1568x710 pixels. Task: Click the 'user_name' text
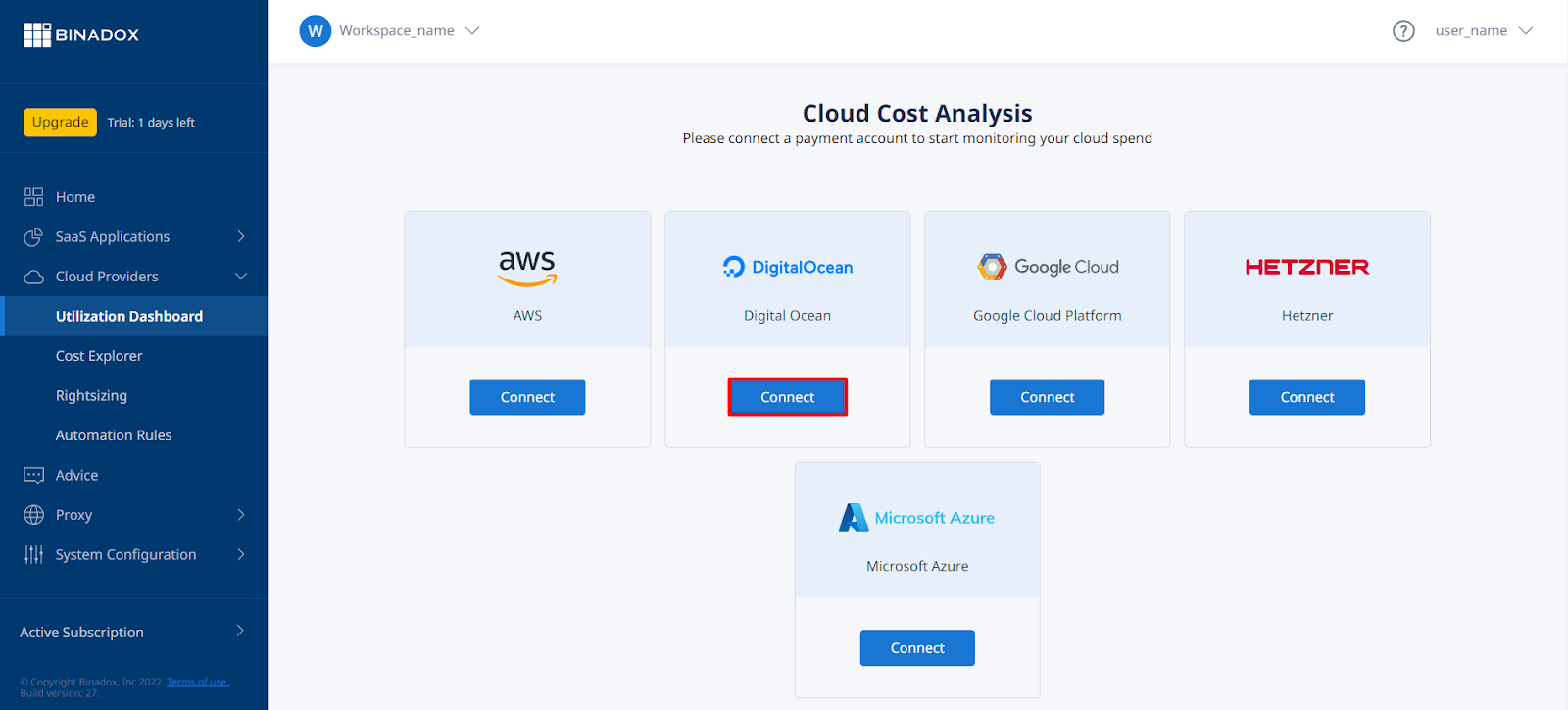(1471, 31)
